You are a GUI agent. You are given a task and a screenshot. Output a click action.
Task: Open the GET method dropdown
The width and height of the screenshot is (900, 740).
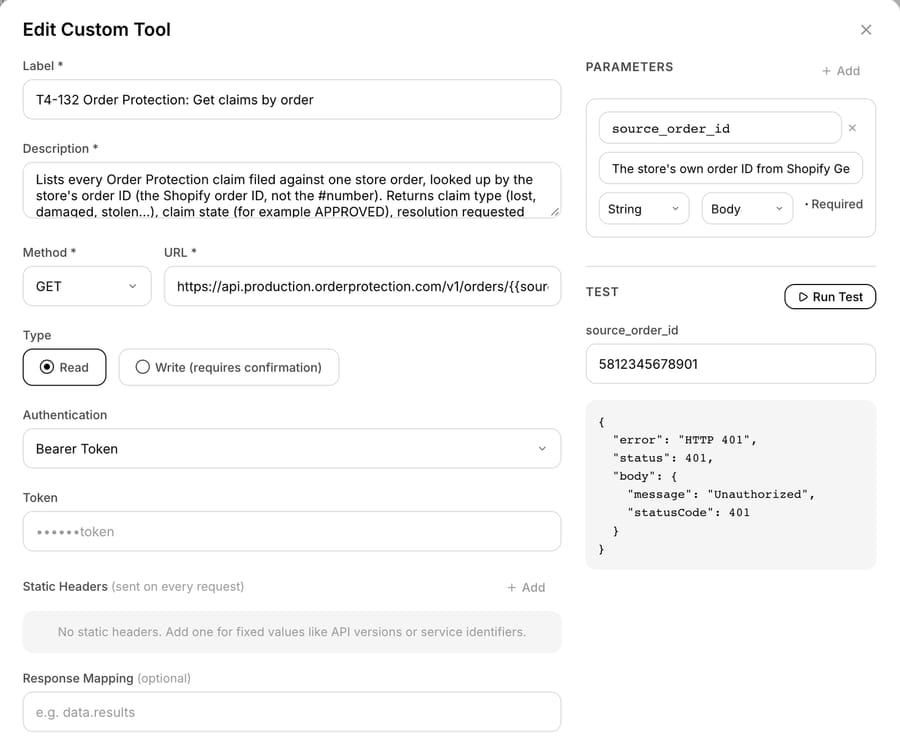(x=87, y=286)
